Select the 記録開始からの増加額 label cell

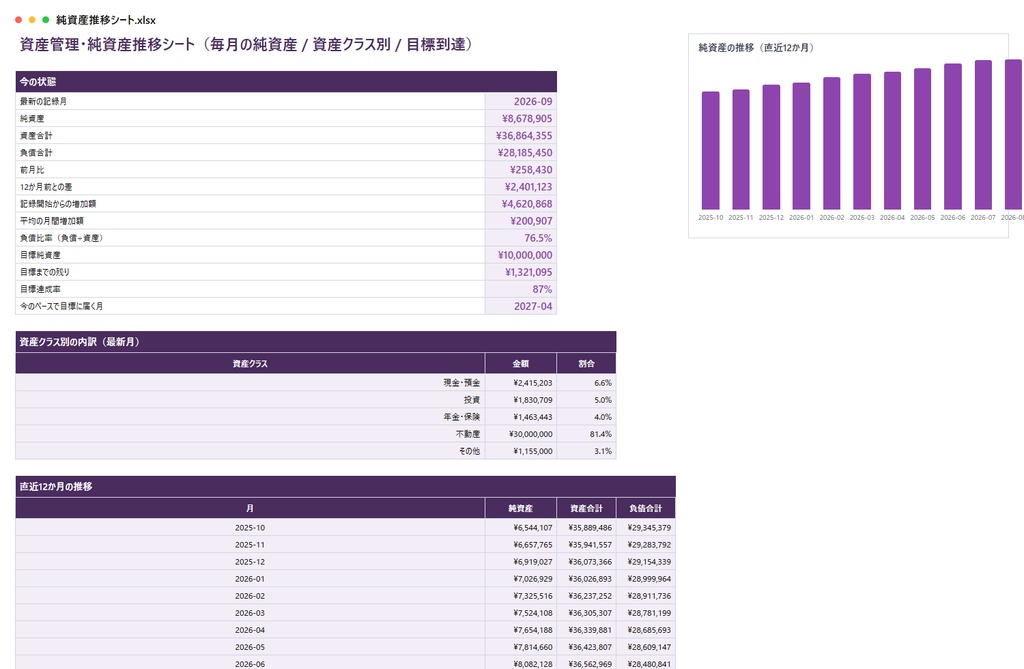[250, 204]
